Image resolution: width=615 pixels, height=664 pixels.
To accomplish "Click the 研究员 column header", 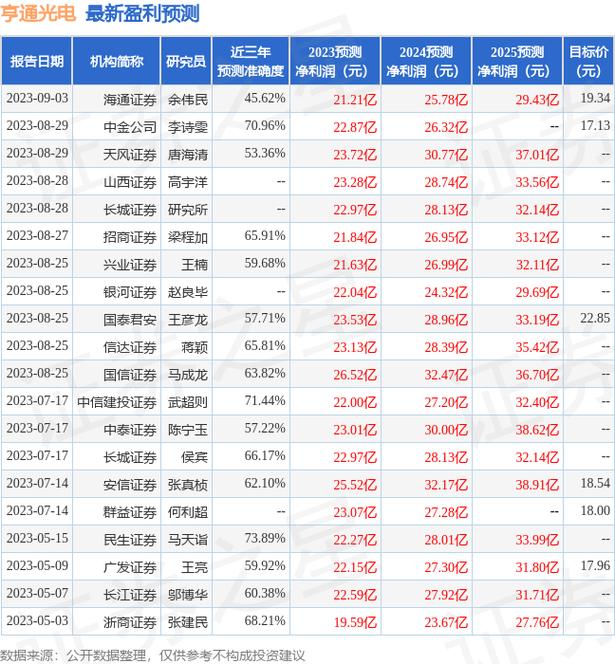I will click(x=186, y=61).
